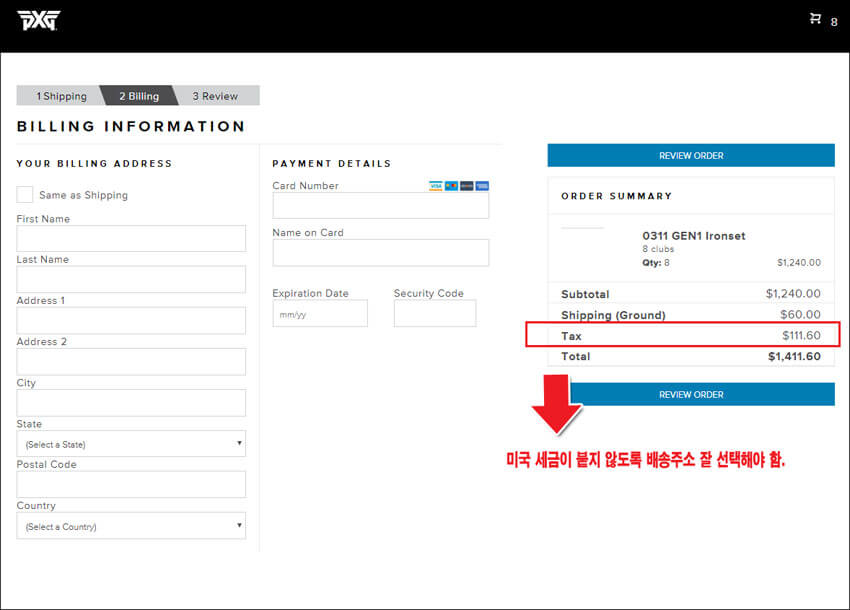850x610 pixels.
Task: Click the top Review Order button
Action: 691,156
